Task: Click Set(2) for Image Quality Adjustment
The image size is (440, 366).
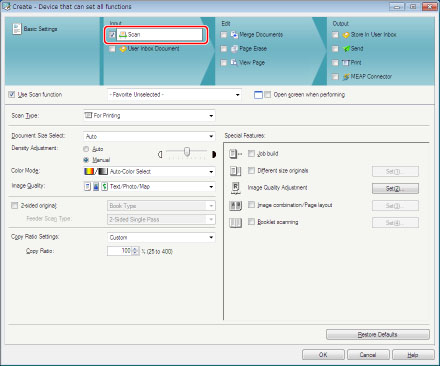Action: 395,189
